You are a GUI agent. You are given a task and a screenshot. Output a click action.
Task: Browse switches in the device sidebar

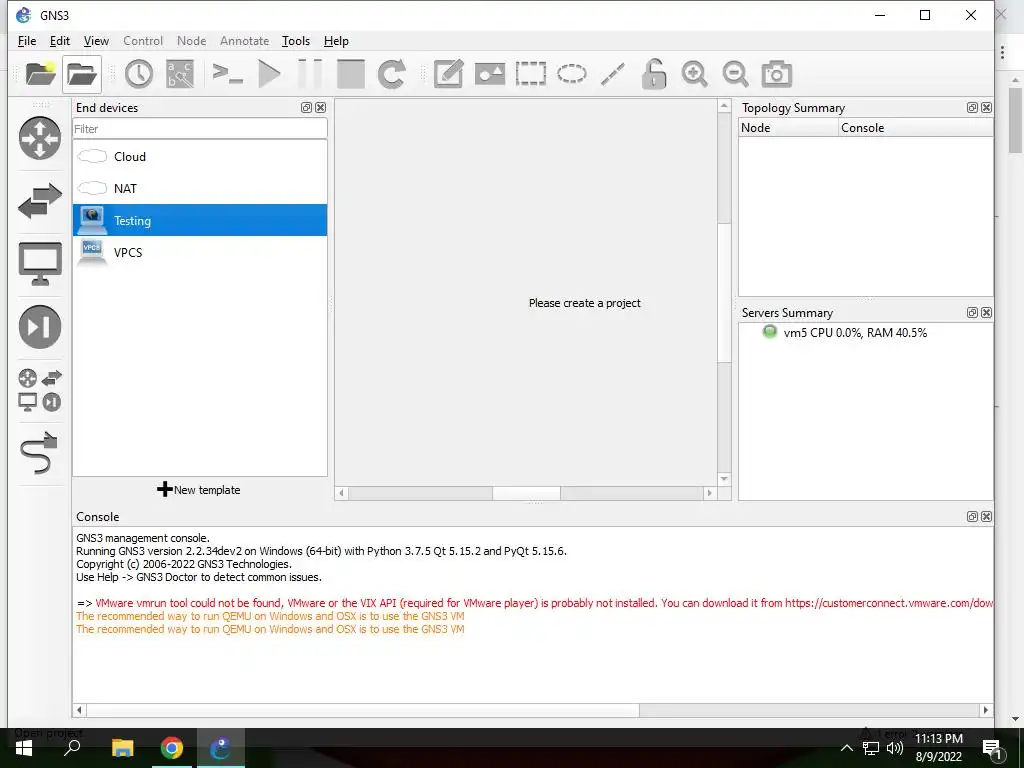(x=40, y=200)
